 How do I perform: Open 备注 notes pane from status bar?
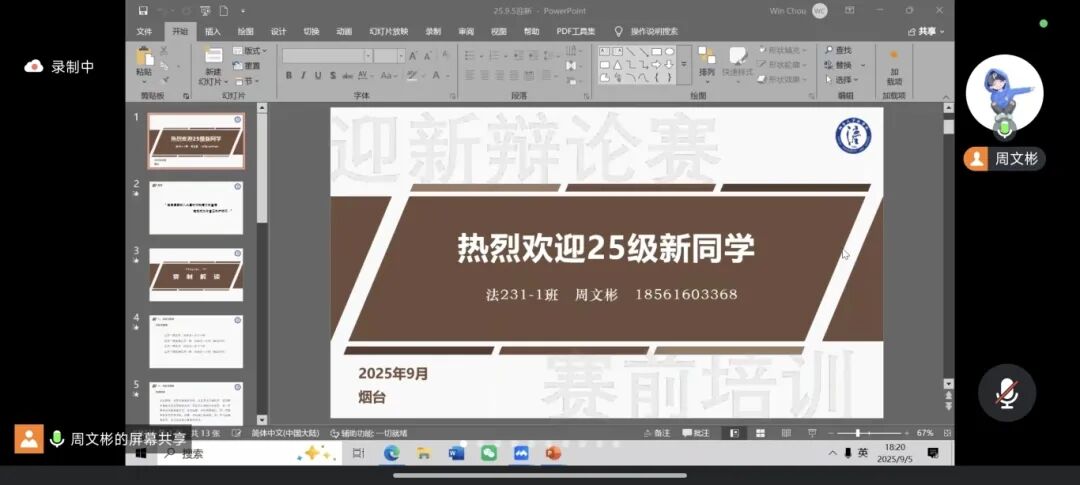[657, 433]
